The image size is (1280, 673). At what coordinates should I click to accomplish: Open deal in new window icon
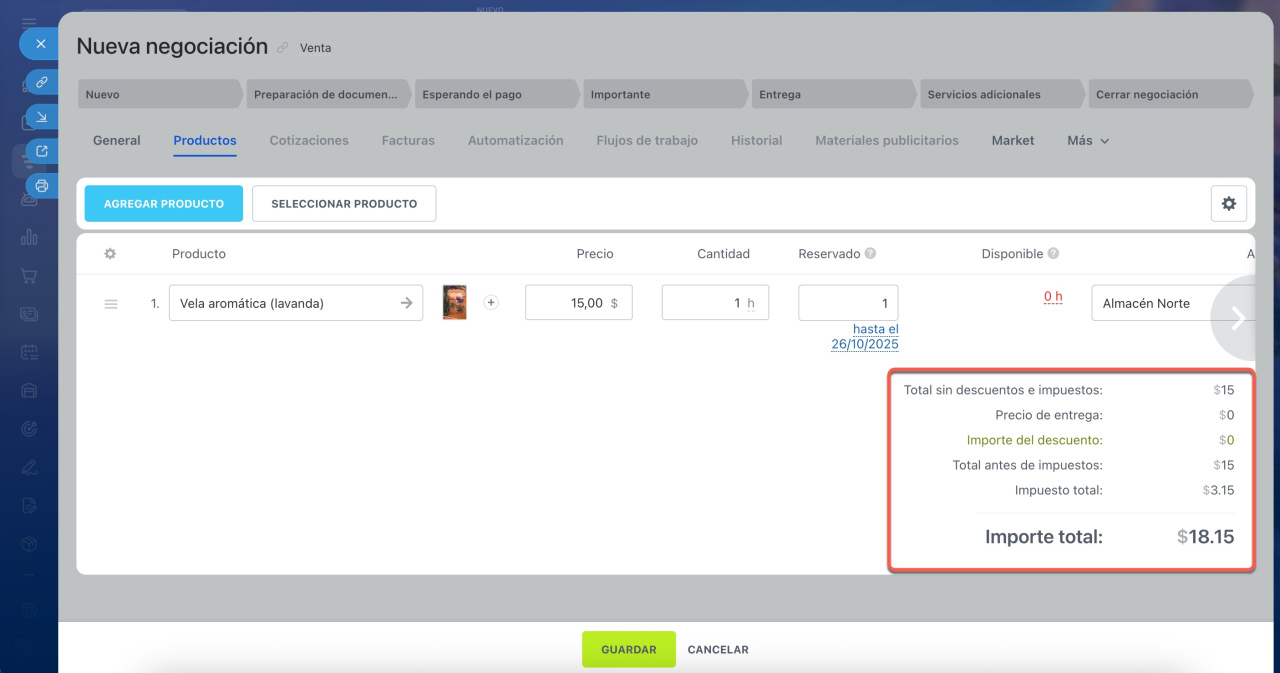[x=41, y=151]
